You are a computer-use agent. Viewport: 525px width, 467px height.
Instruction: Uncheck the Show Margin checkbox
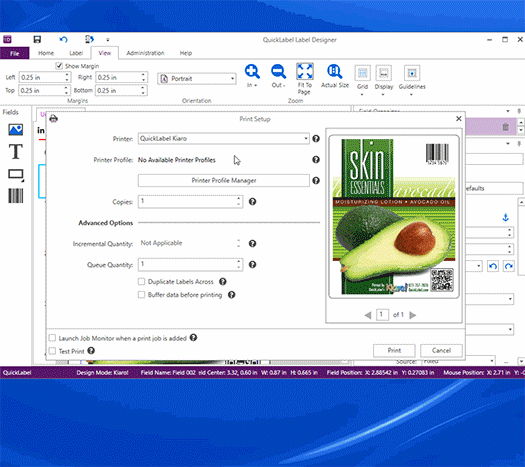(59, 66)
